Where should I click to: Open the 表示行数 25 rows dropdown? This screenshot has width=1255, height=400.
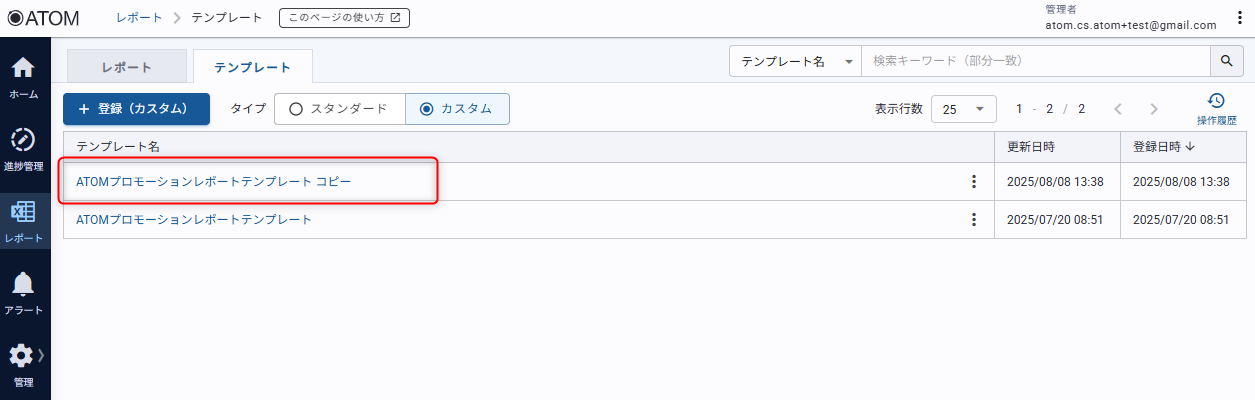coord(964,109)
